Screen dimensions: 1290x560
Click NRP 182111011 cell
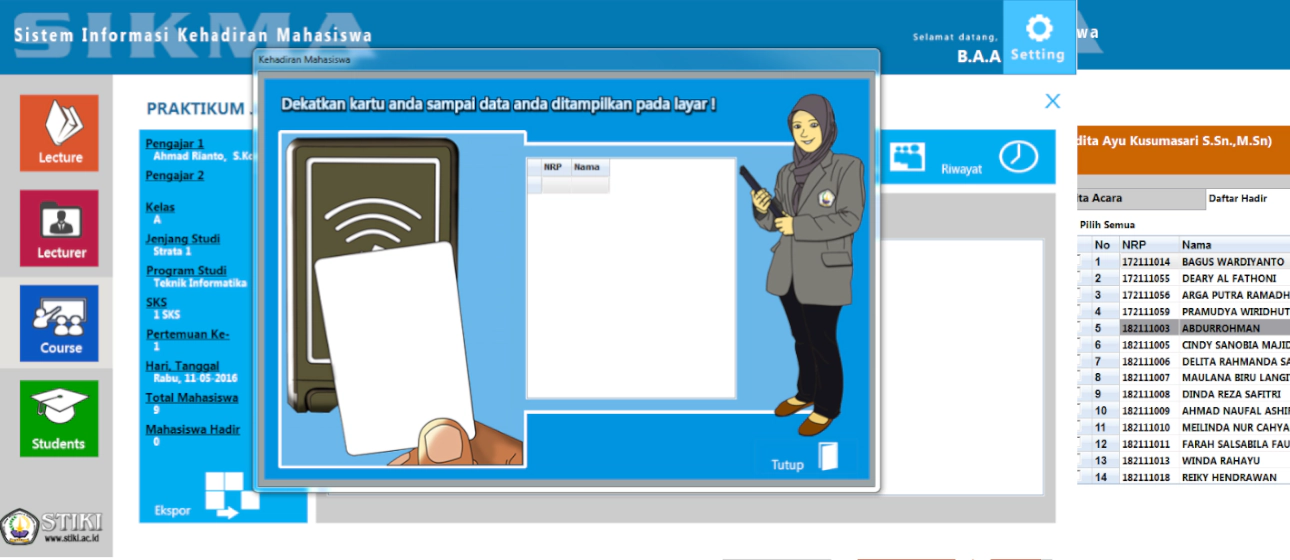(1148, 444)
